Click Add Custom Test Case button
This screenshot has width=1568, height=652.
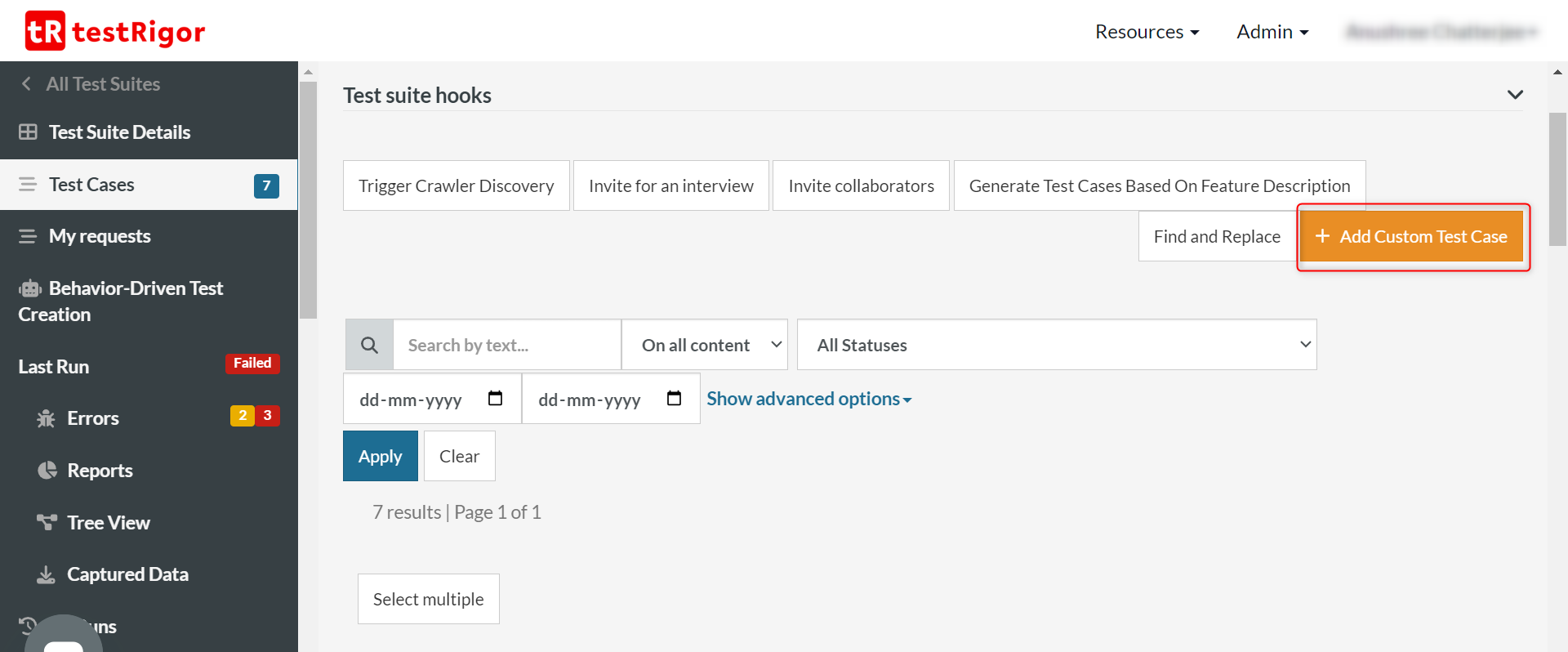tap(1412, 237)
